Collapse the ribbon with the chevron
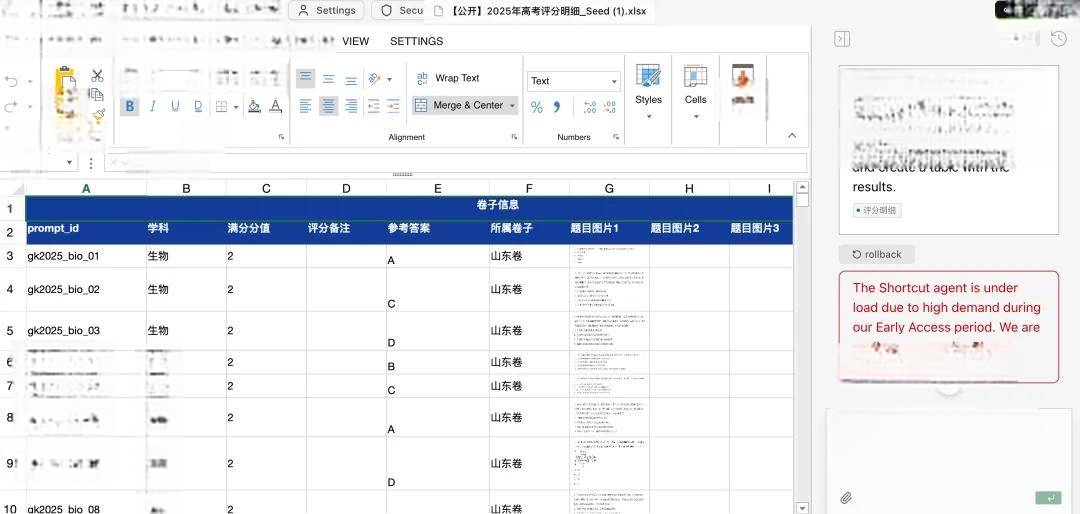 pos(792,136)
